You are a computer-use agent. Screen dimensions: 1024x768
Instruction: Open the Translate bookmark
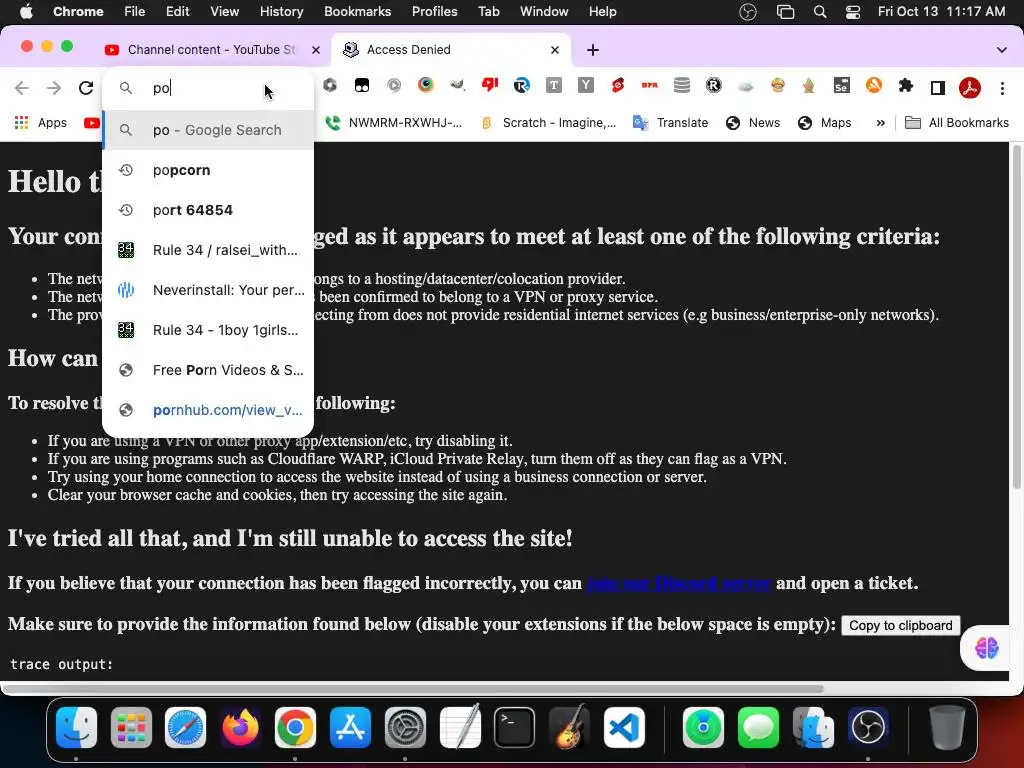click(x=671, y=123)
